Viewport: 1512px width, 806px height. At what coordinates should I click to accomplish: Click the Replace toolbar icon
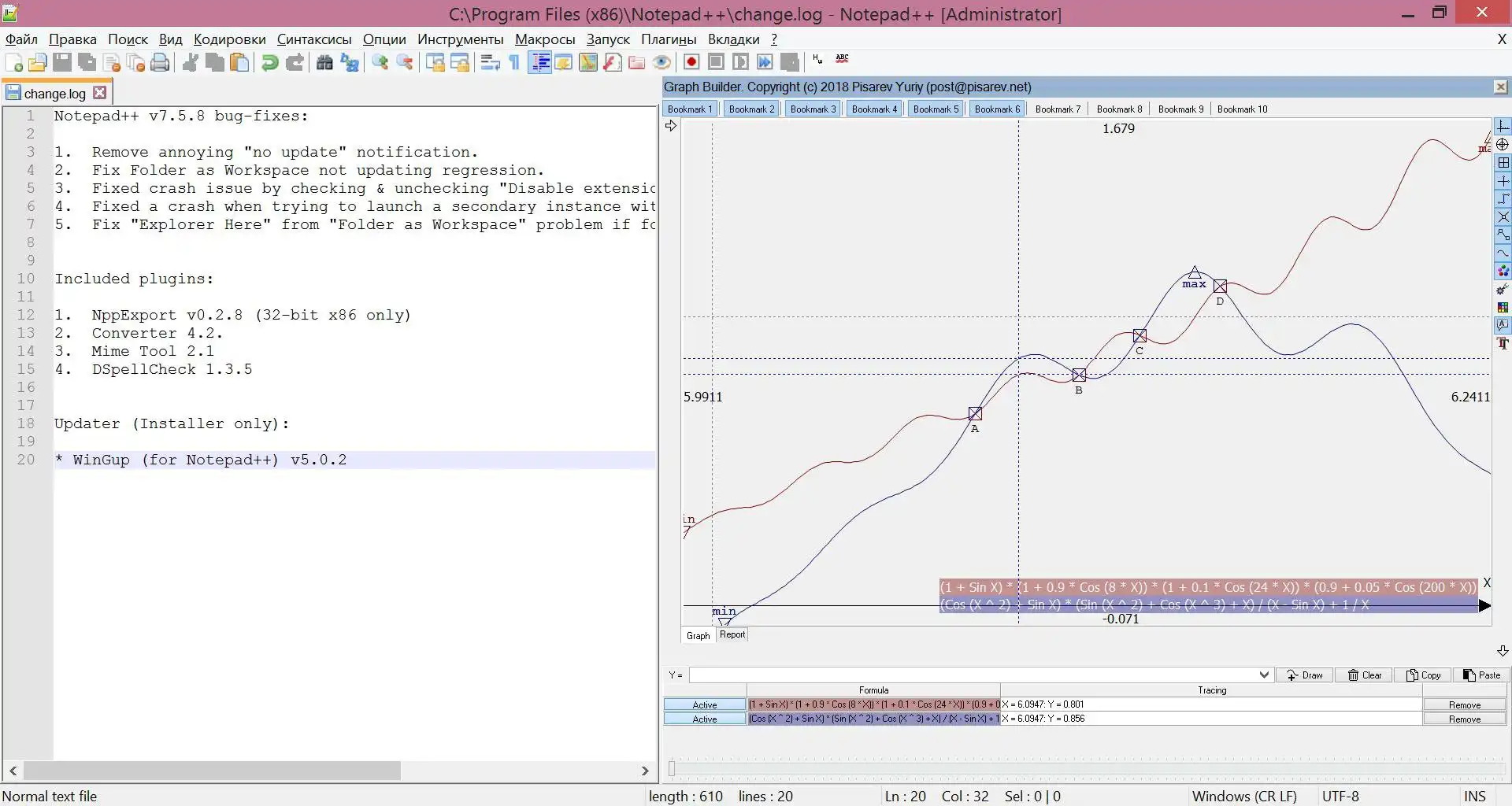pyautogui.click(x=350, y=63)
